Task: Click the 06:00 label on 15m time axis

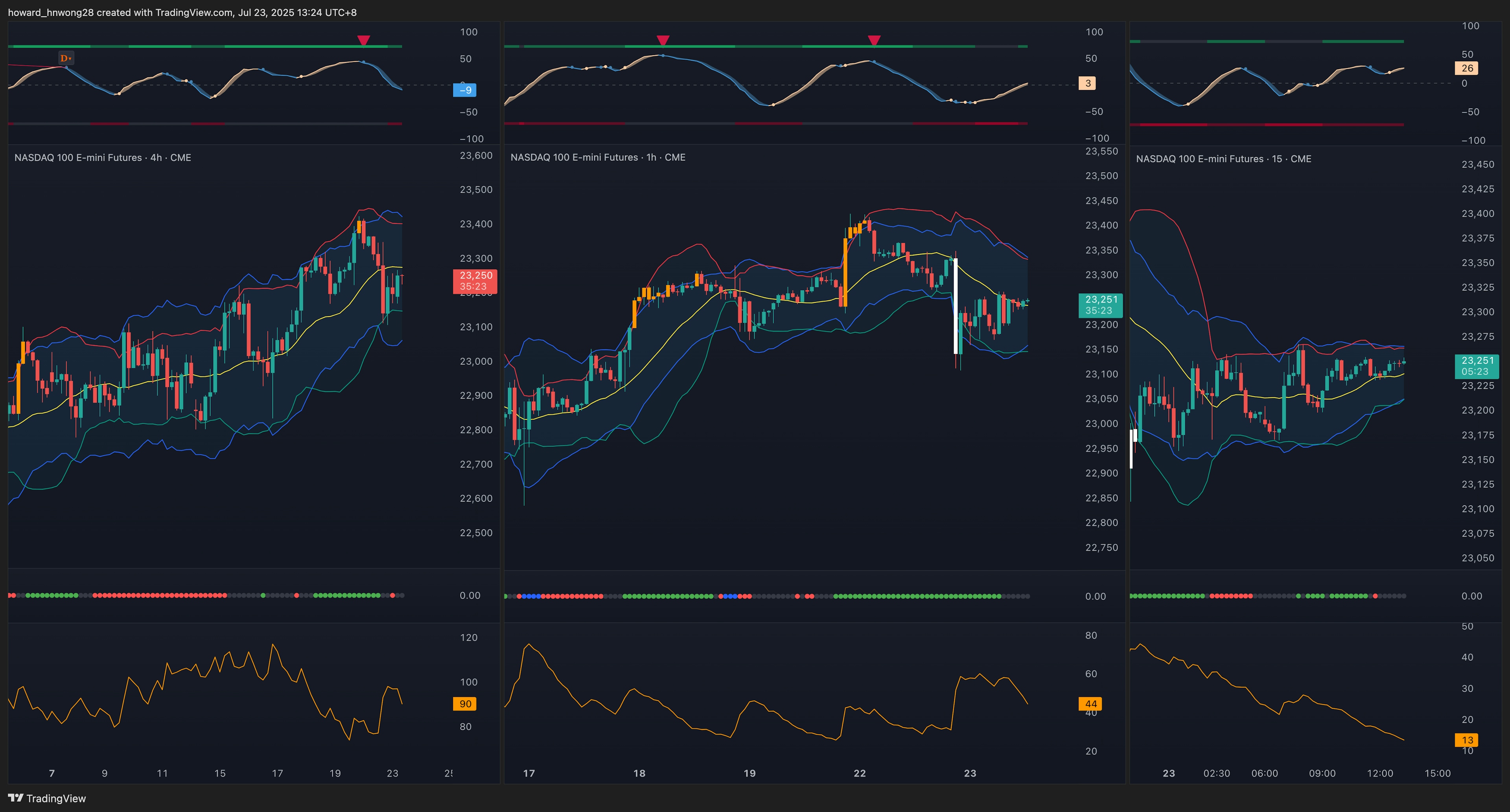Action: 1265,773
